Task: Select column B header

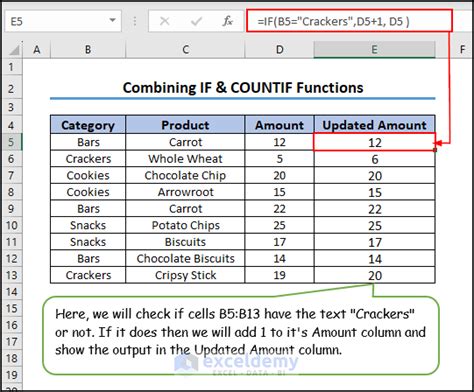Action: (88, 50)
